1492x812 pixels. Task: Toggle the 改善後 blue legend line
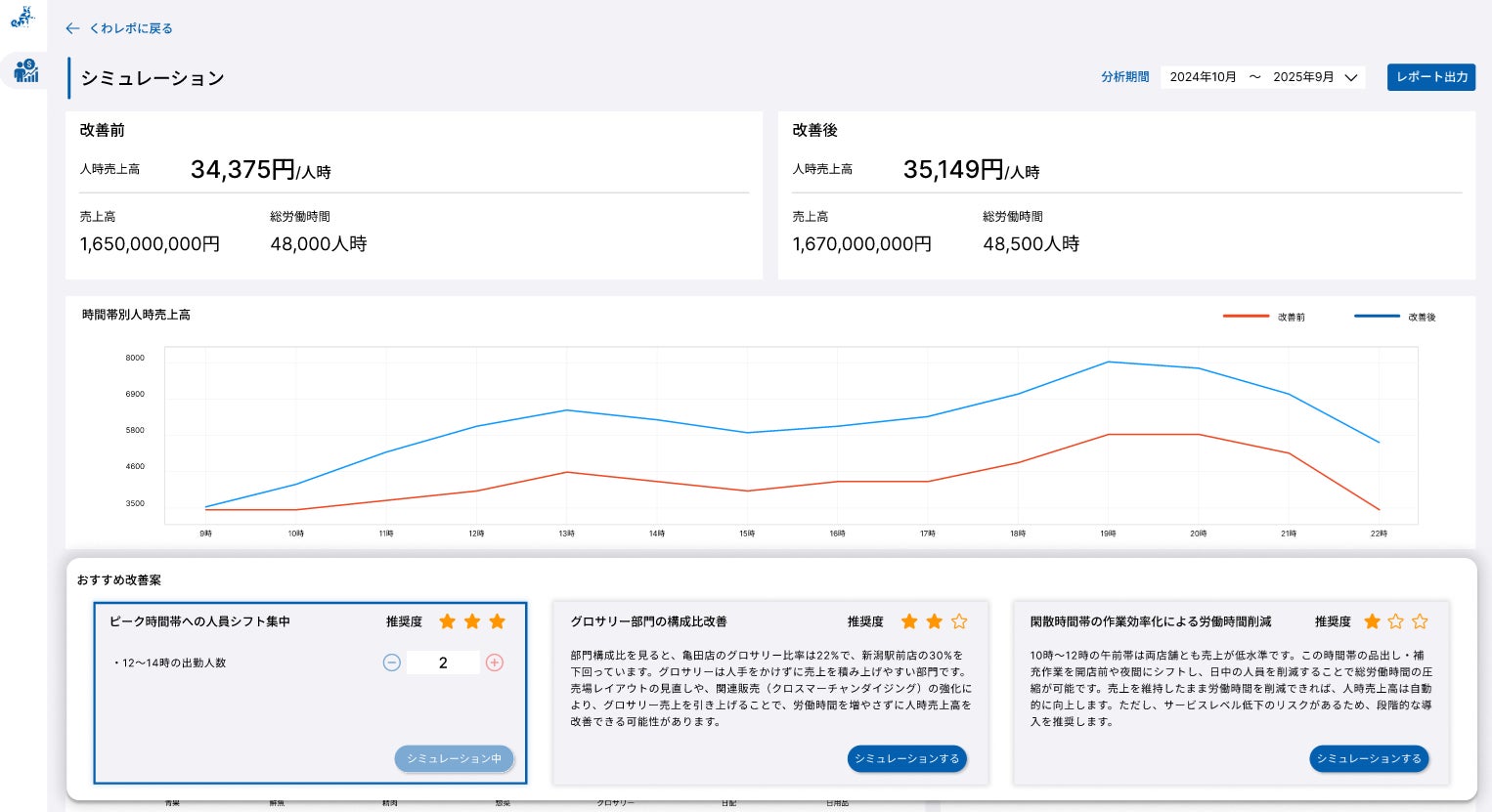click(x=1377, y=317)
